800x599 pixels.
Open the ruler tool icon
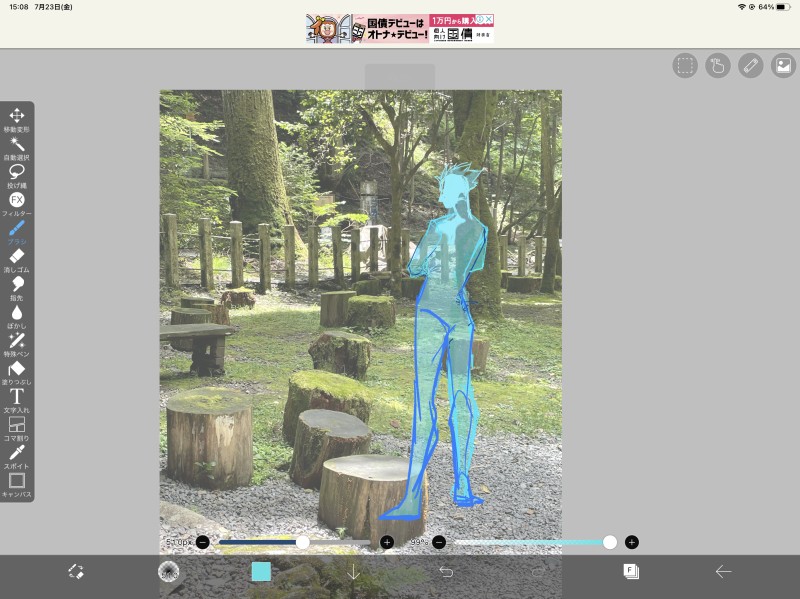[751, 65]
